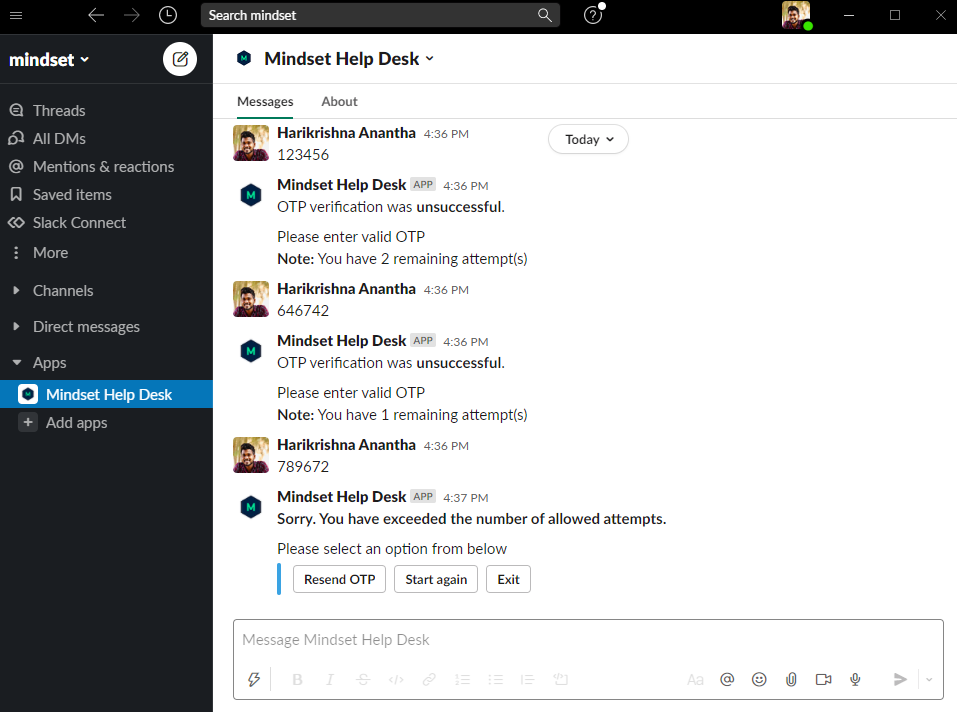This screenshot has height=712, width=957.
Task: Select Mindset Help Desk app in sidebar
Action: click(x=106, y=394)
